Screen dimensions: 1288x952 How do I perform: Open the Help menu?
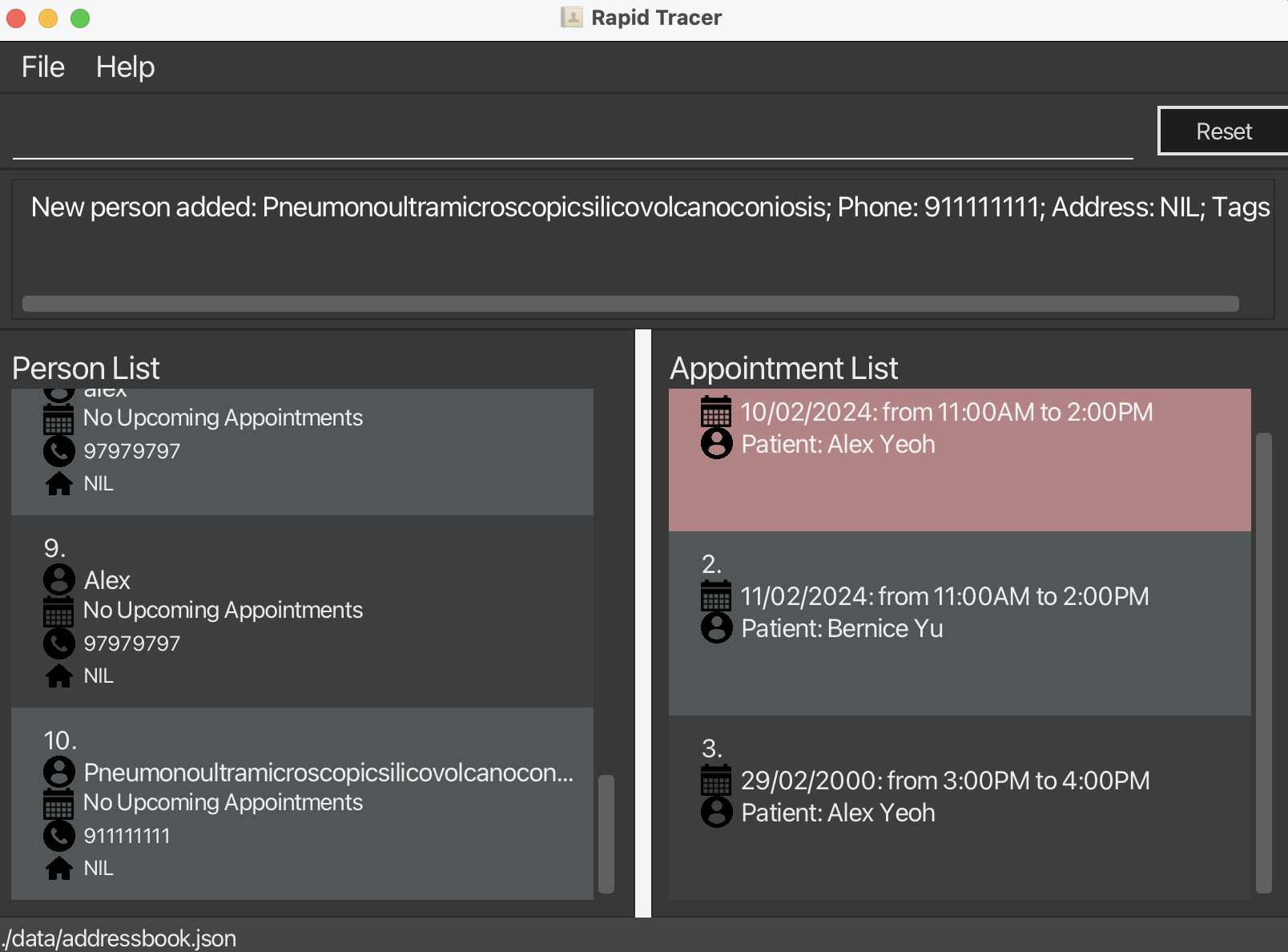(126, 67)
